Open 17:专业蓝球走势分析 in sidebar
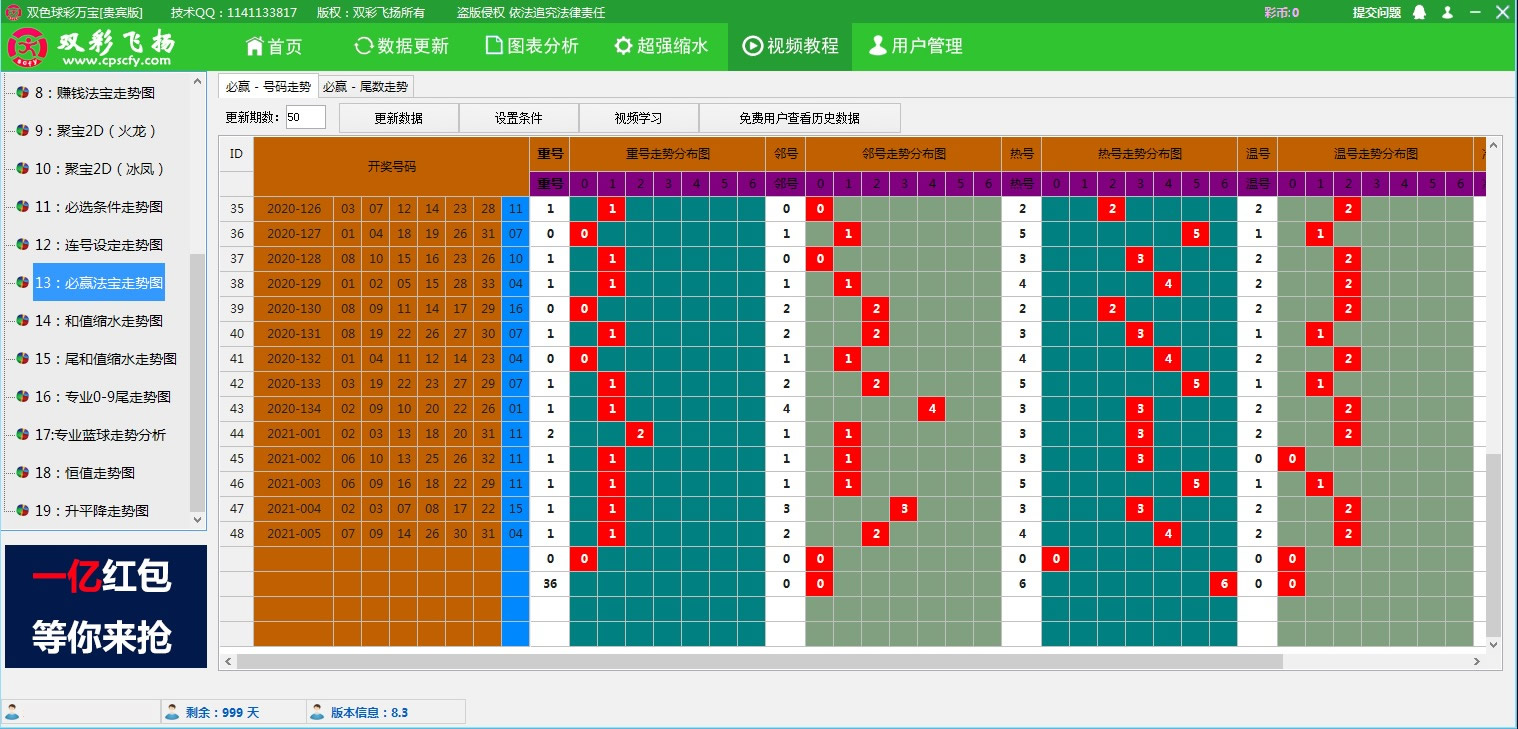1518x729 pixels. [100, 435]
